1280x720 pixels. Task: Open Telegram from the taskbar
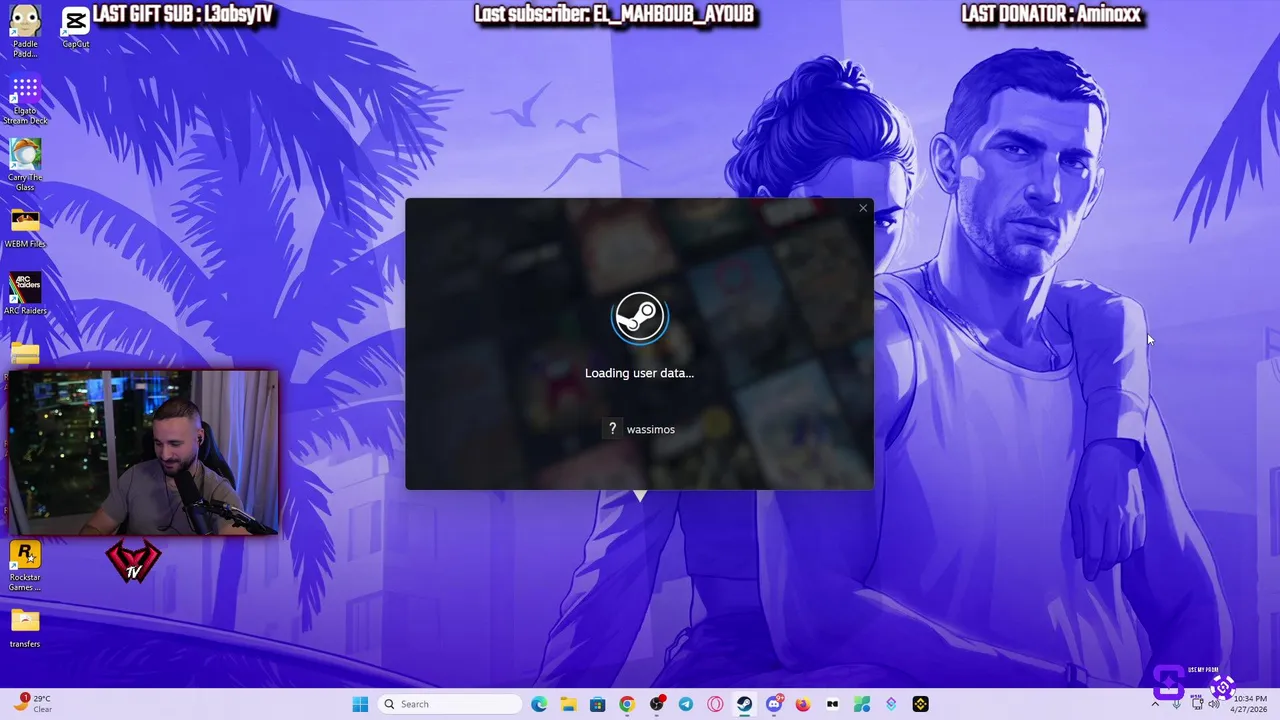(x=685, y=704)
